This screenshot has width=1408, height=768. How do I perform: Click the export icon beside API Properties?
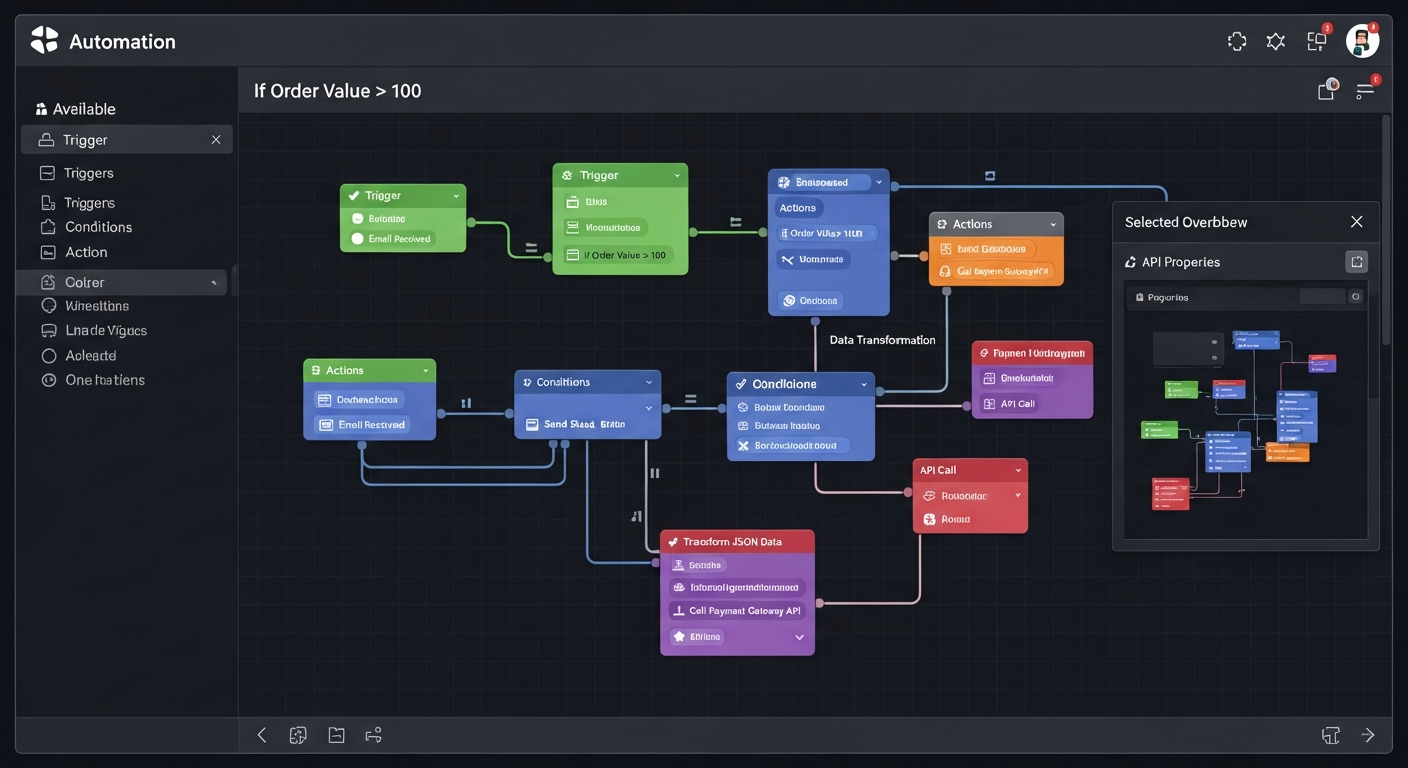1356,262
